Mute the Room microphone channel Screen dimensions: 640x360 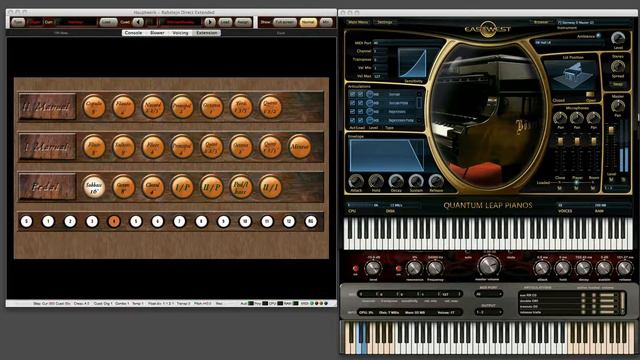(x=593, y=188)
